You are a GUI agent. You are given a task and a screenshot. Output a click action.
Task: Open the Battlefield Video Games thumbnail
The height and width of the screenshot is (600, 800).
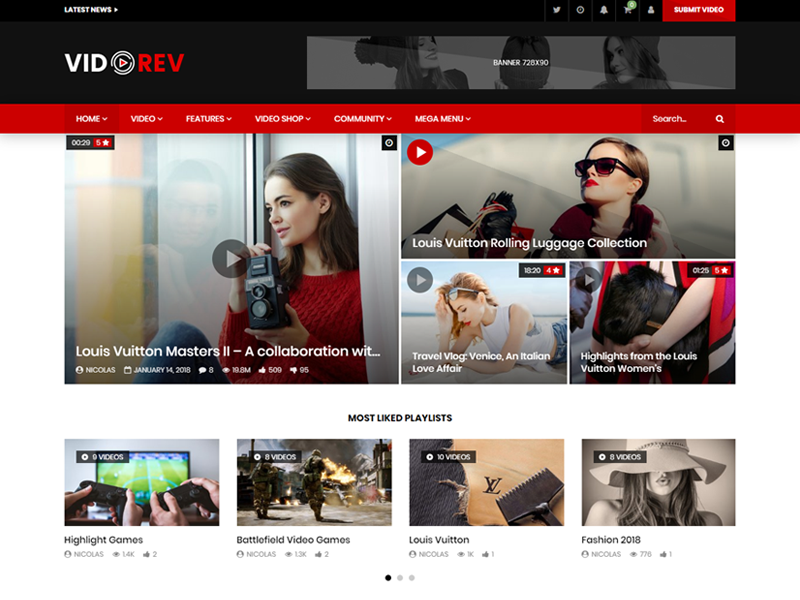tap(314, 482)
